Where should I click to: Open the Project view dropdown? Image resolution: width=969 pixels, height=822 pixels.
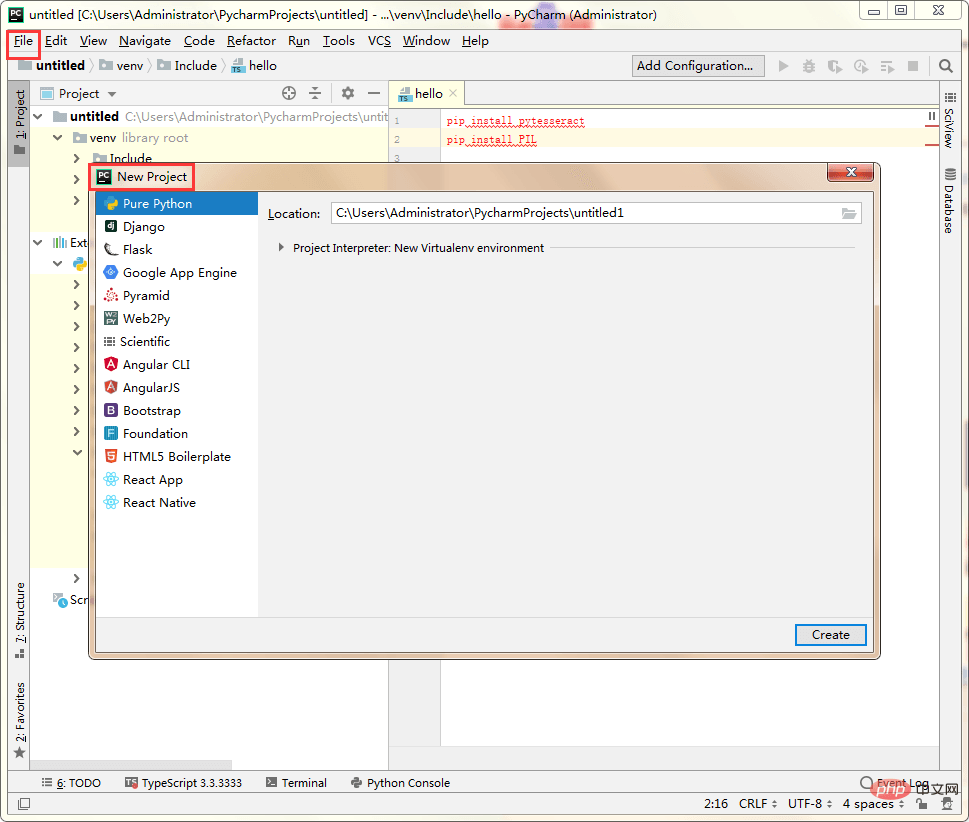point(112,94)
